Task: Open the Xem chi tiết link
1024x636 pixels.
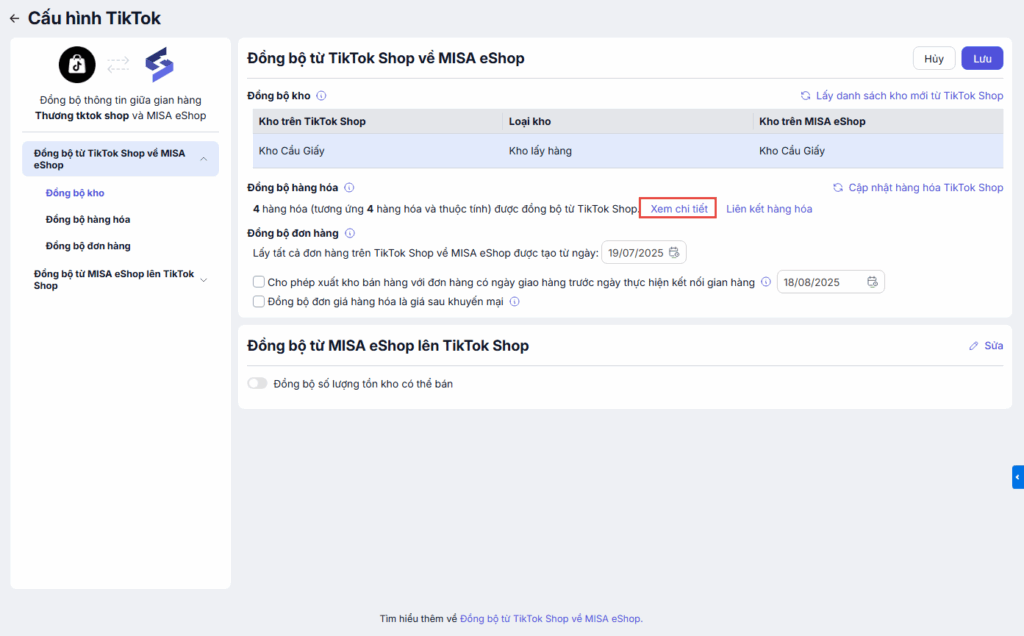Action: 678,209
